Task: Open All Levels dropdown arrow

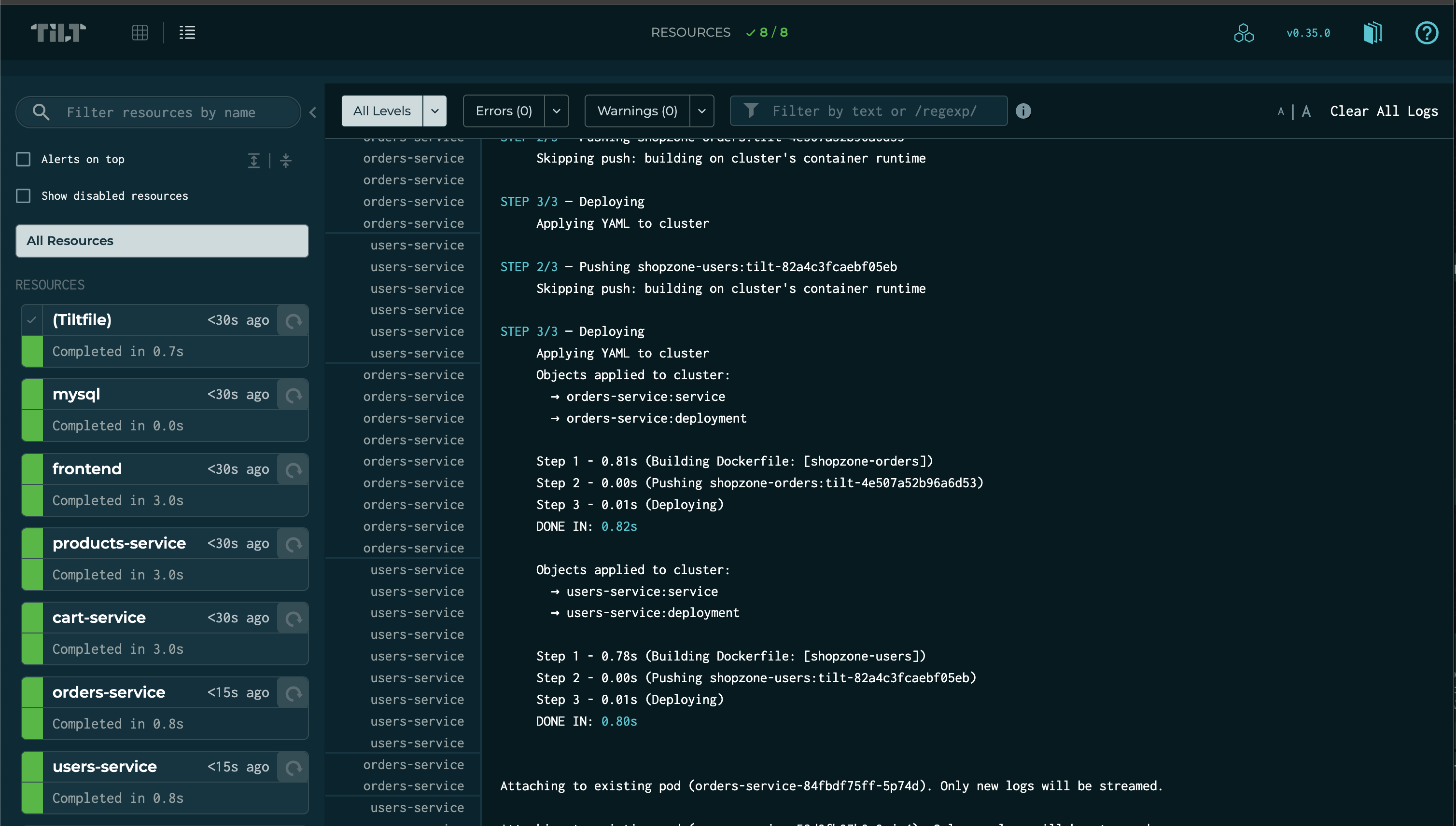Action: coord(435,111)
